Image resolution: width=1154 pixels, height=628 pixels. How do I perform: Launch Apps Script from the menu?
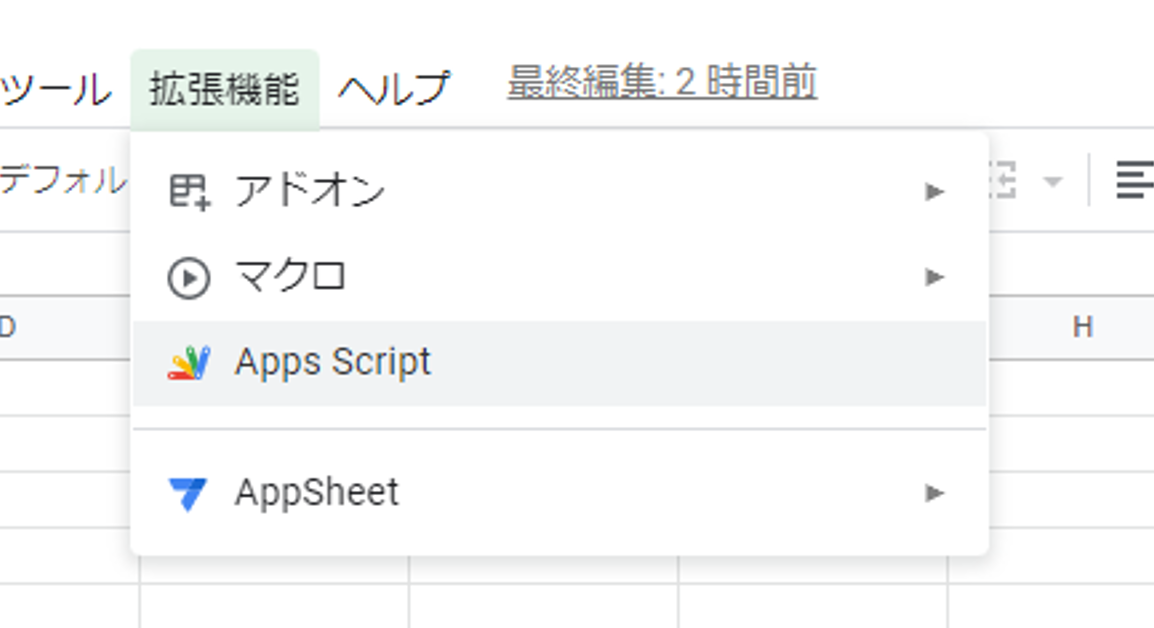pyautogui.click(x=559, y=363)
